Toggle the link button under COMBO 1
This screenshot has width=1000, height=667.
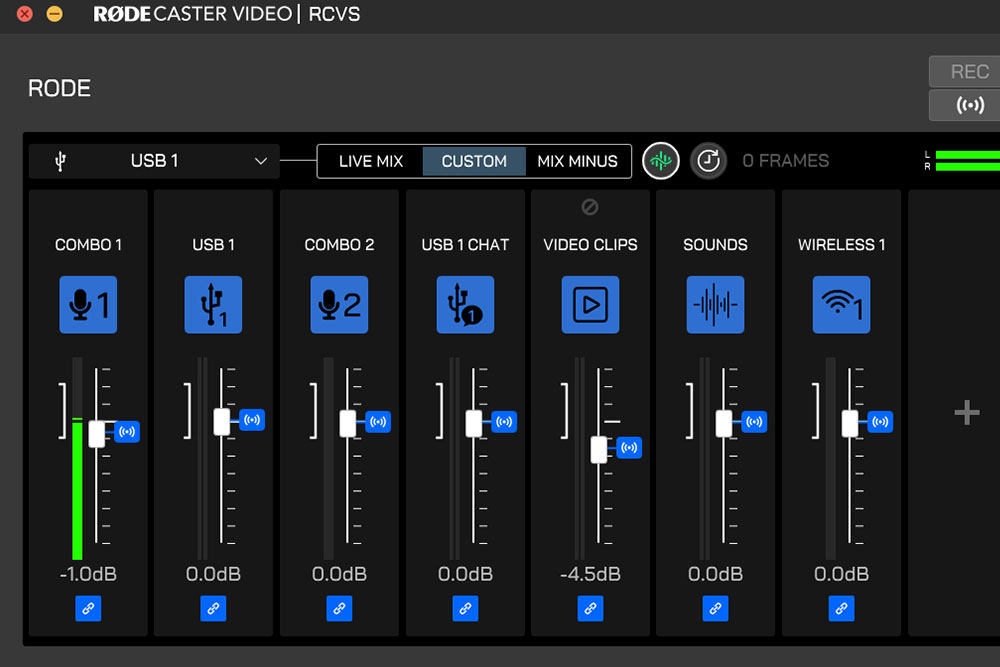click(88, 608)
